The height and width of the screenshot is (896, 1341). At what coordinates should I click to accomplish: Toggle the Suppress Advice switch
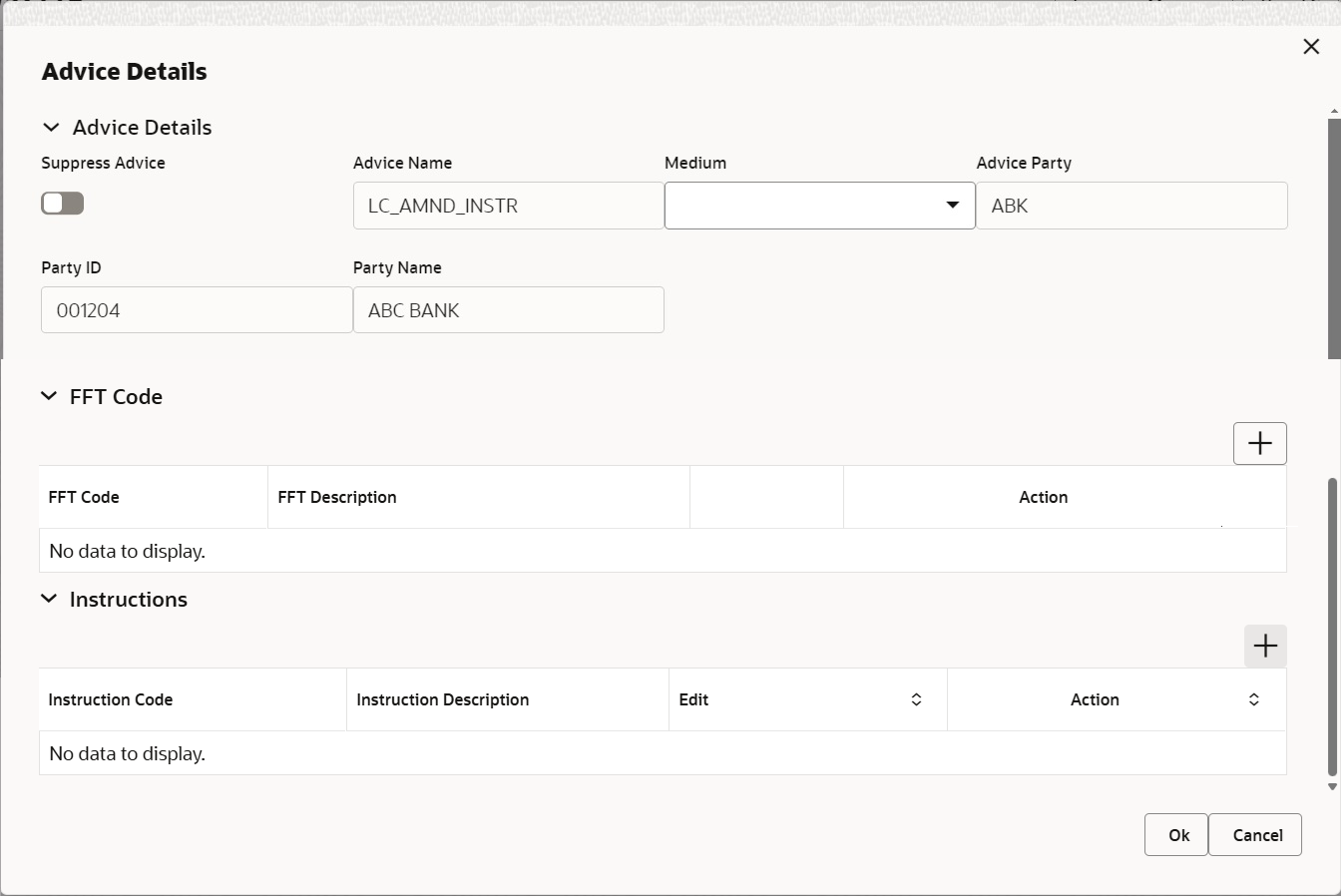62,204
